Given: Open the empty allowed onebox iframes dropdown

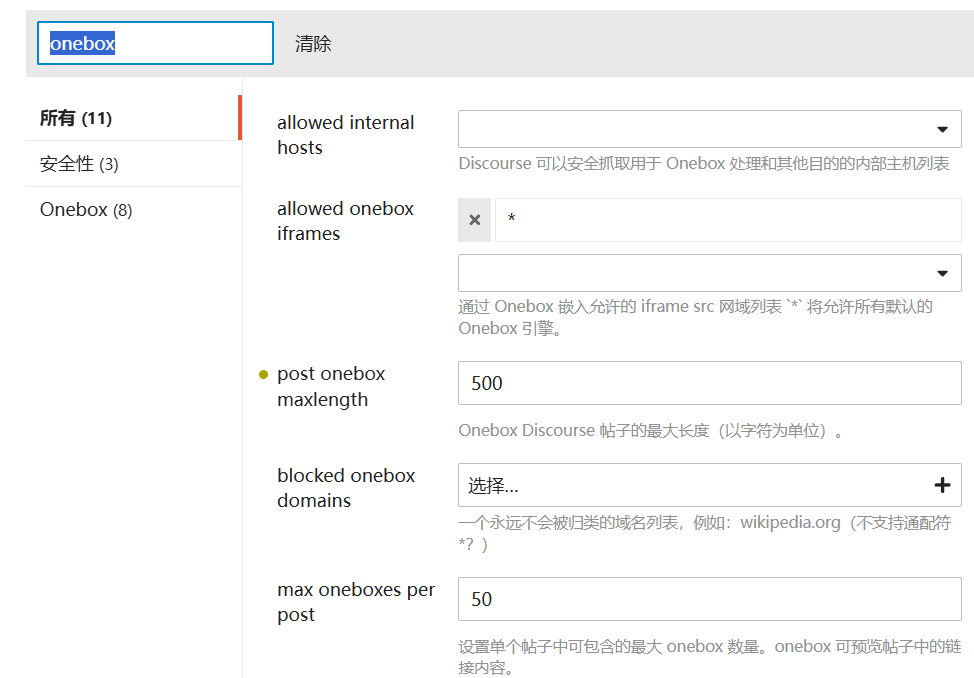Looking at the screenshot, I should 709,272.
